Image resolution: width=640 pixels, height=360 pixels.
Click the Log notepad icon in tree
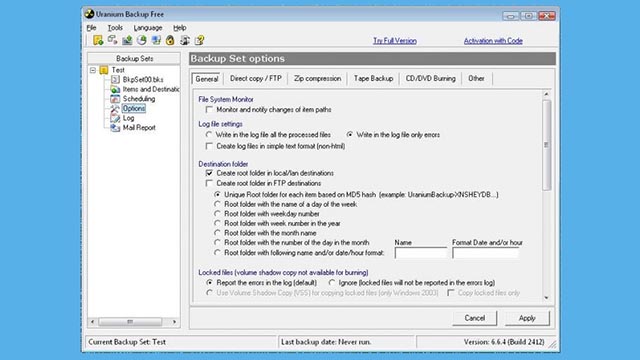coord(115,118)
